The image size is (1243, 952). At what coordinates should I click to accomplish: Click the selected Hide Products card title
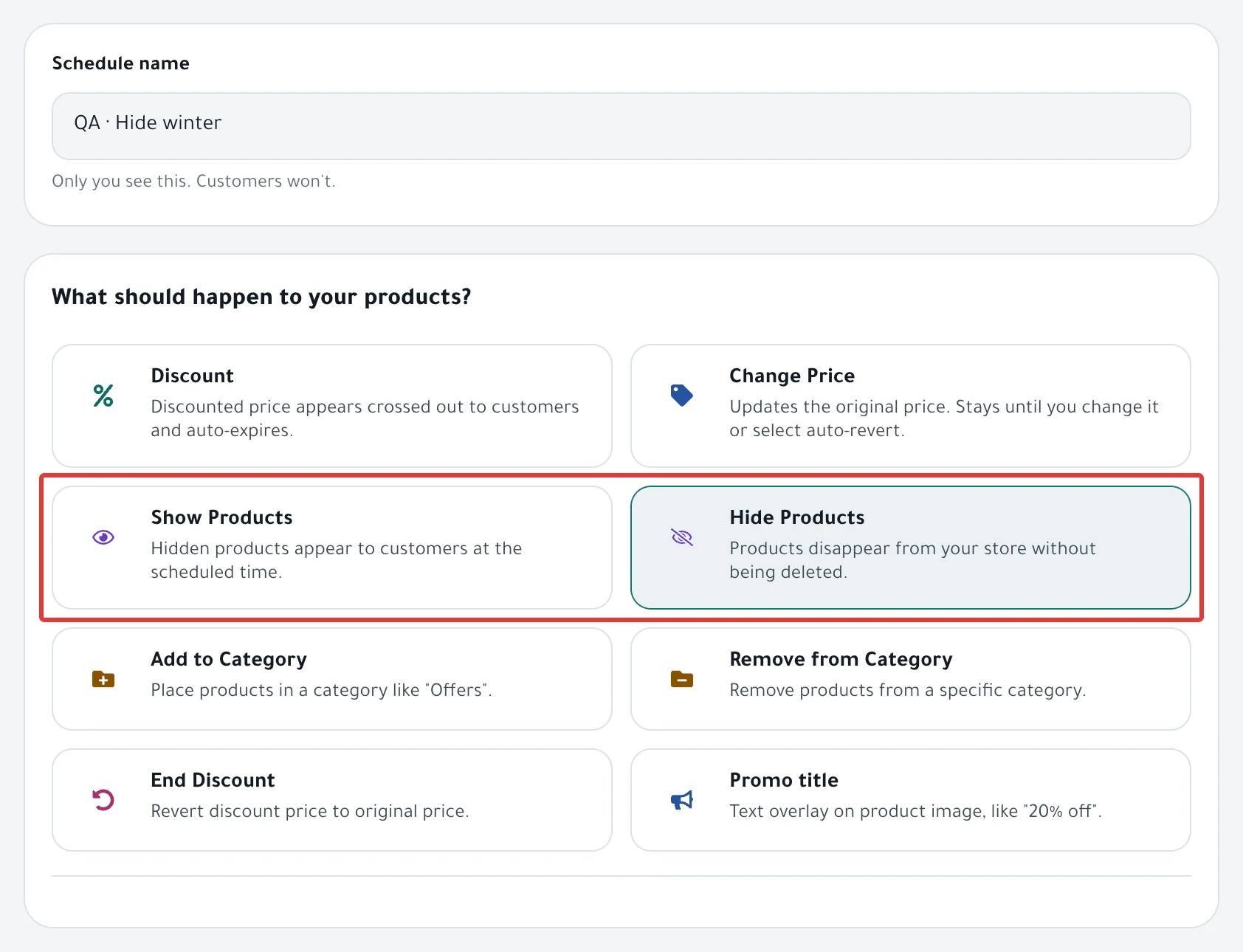pos(797,517)
